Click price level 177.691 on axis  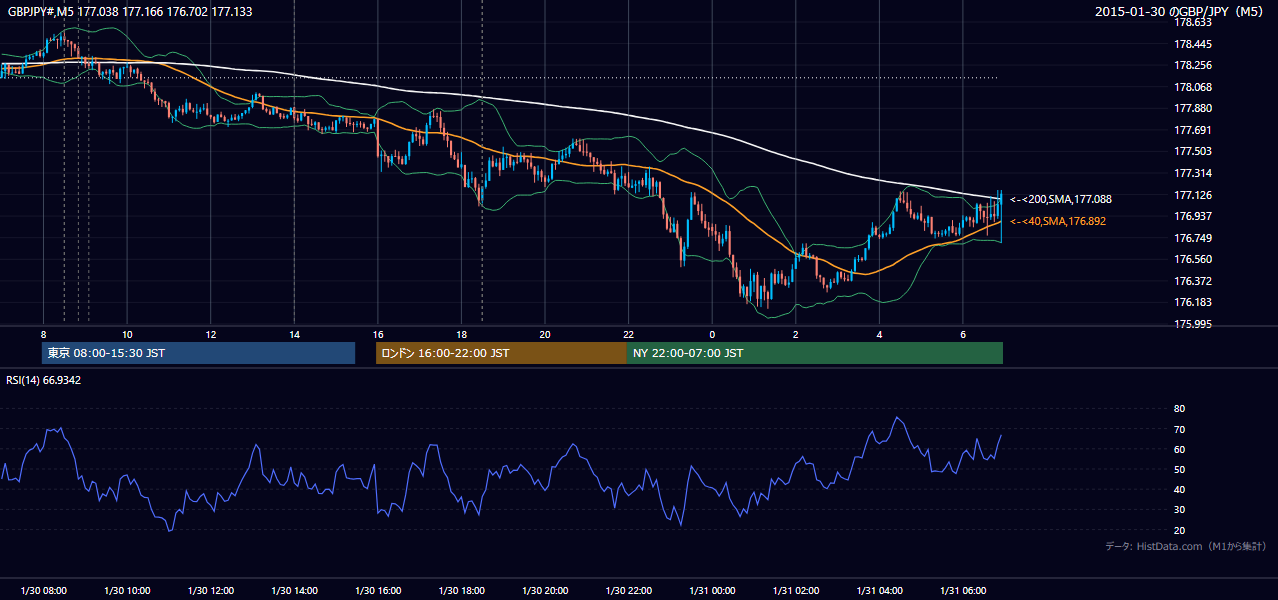(x=1192, y=130)
